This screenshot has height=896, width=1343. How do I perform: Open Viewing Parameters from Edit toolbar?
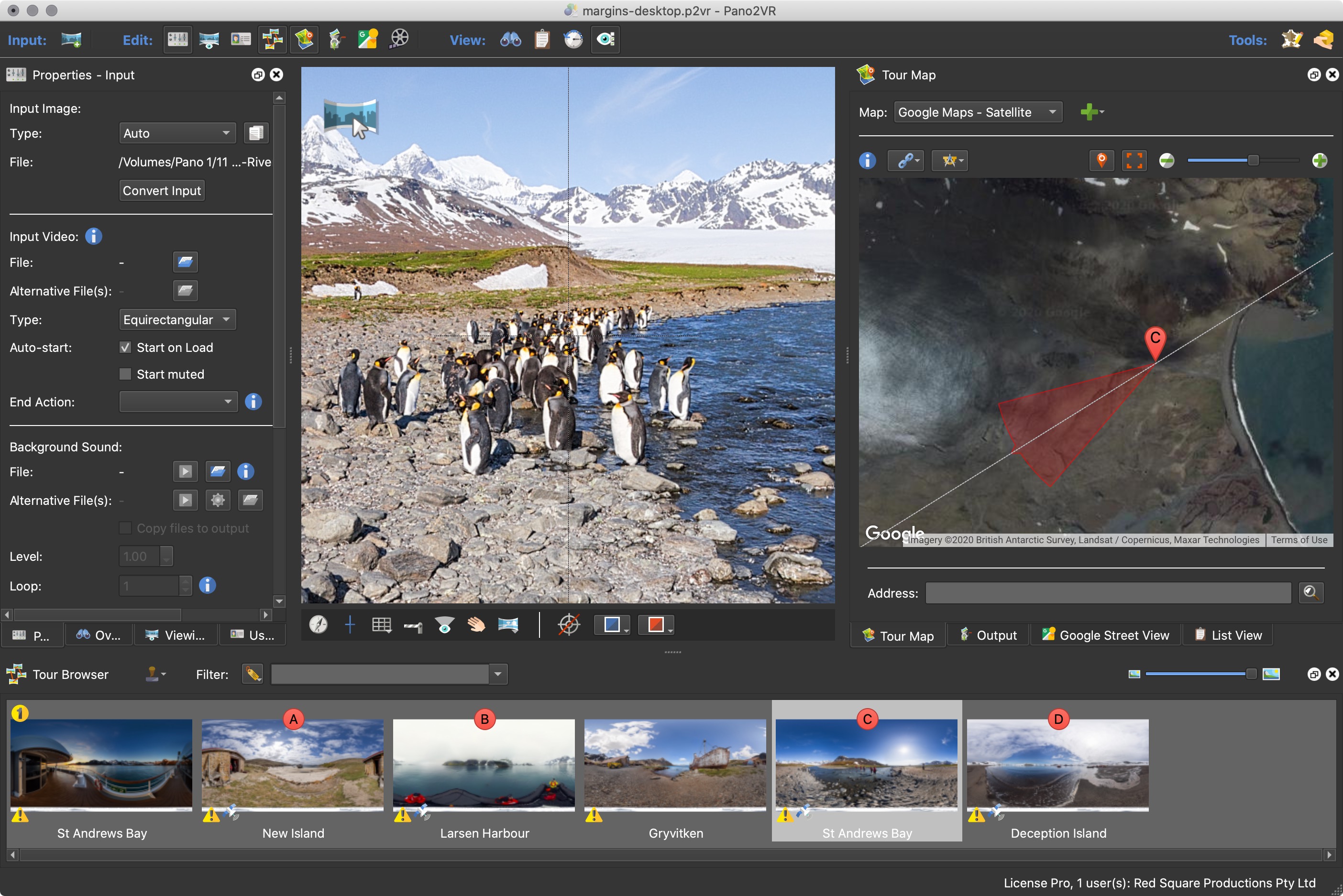[x=209, y=39]
